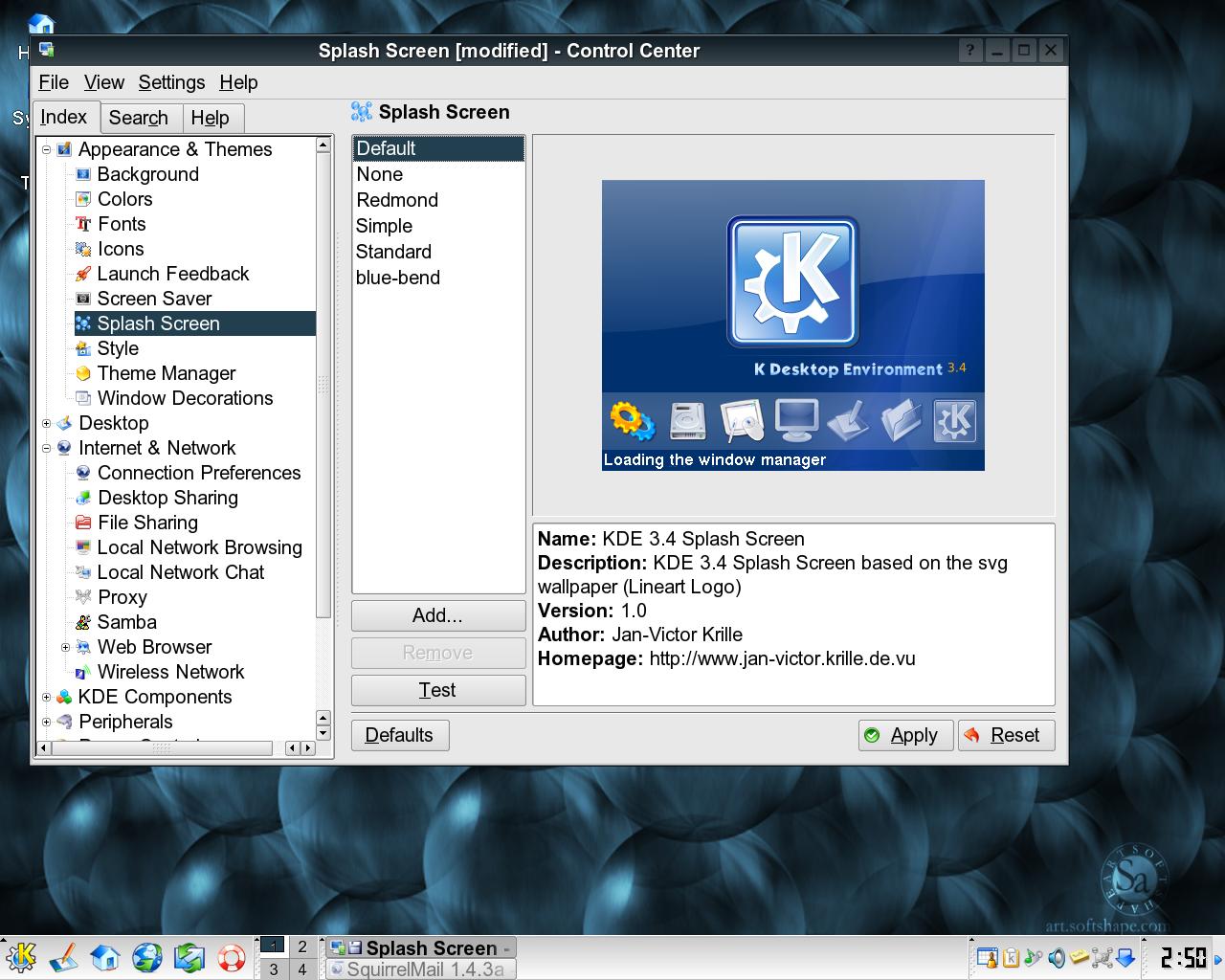Screen dimensions: 1225x980
Task: Switch to virtual desktop 4 in the pager
Action: (x=302, y=969)
